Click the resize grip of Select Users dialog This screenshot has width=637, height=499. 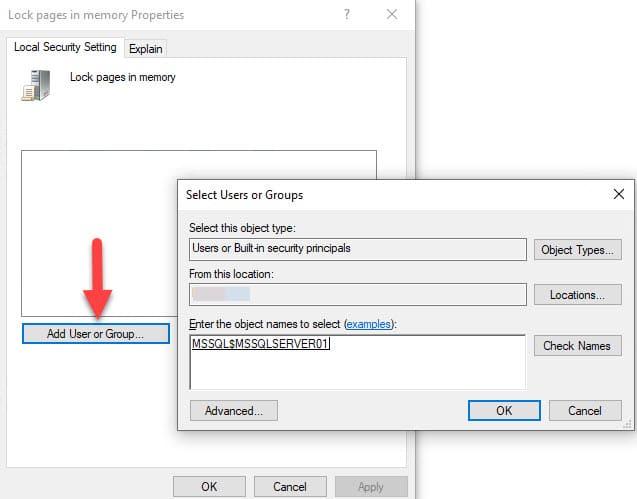pos(628,424)
